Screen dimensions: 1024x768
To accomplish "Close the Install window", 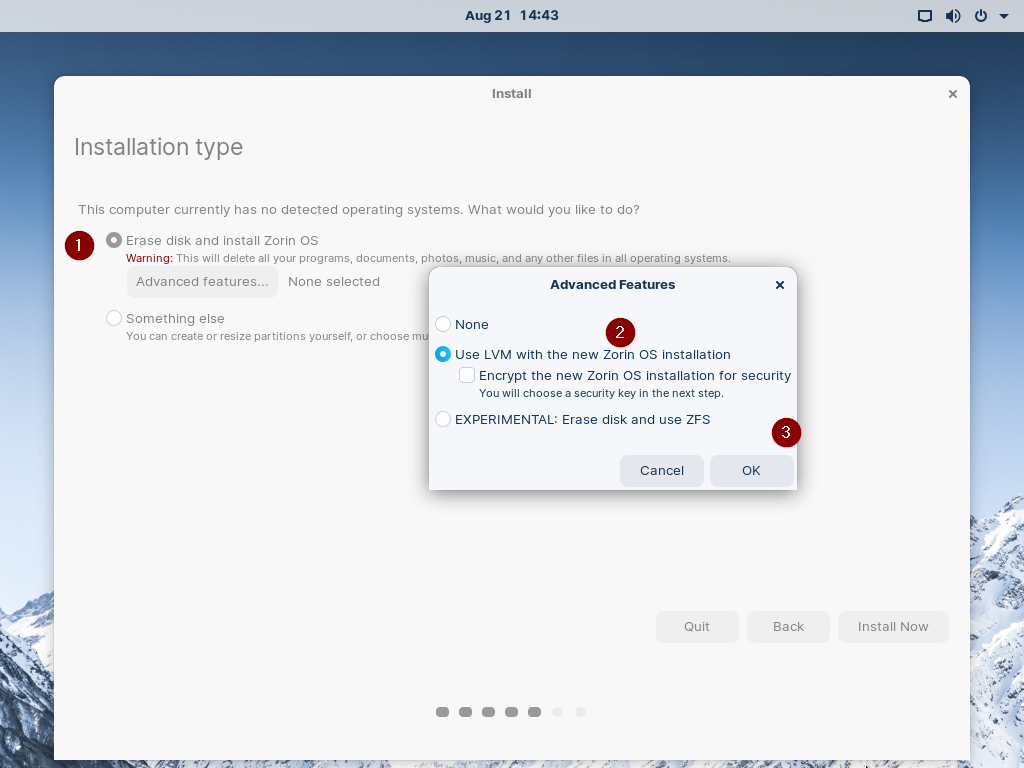I will click(x=952, y=94).
